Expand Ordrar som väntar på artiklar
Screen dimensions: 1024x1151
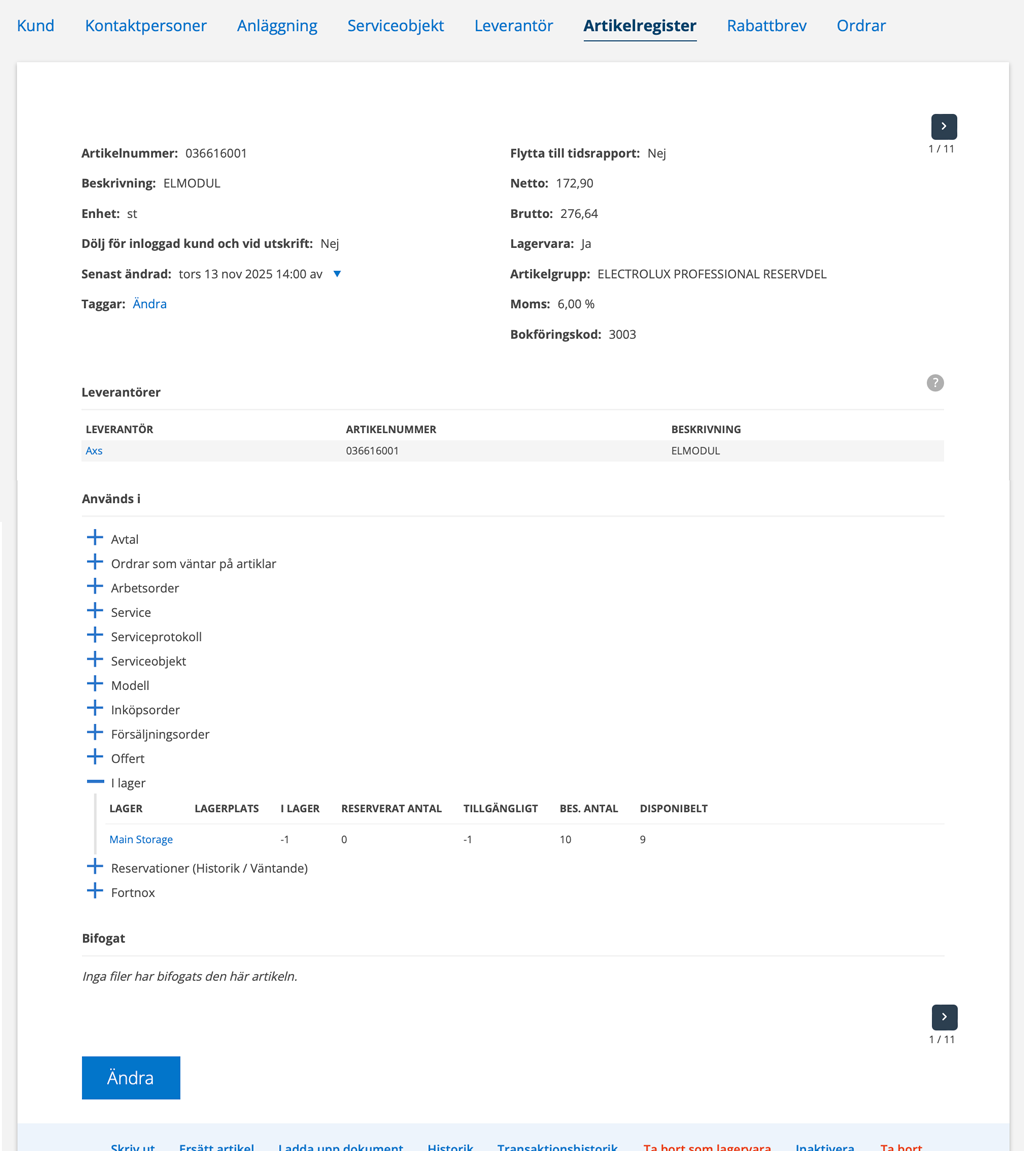(95, 563)
